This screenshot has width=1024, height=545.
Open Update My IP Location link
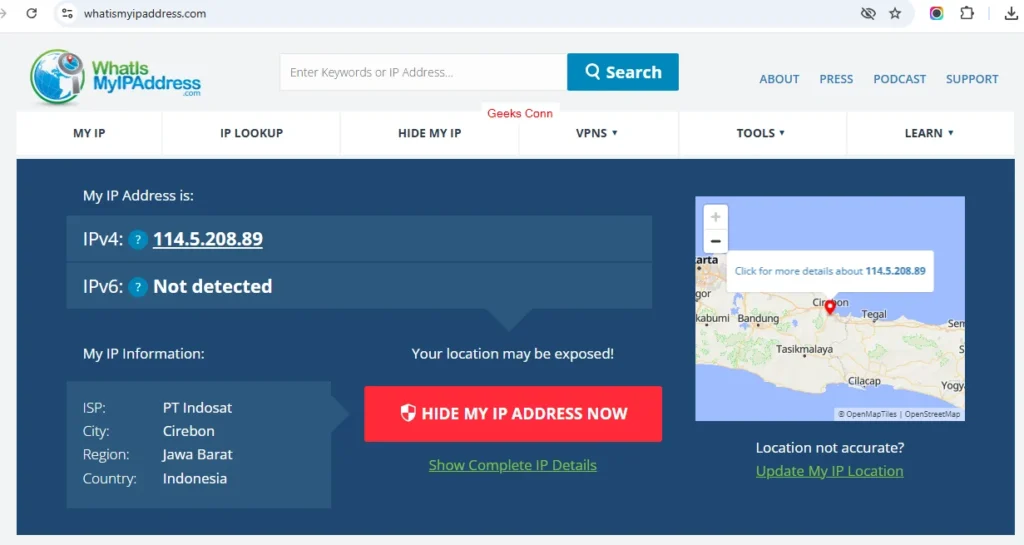click(829, 471)
